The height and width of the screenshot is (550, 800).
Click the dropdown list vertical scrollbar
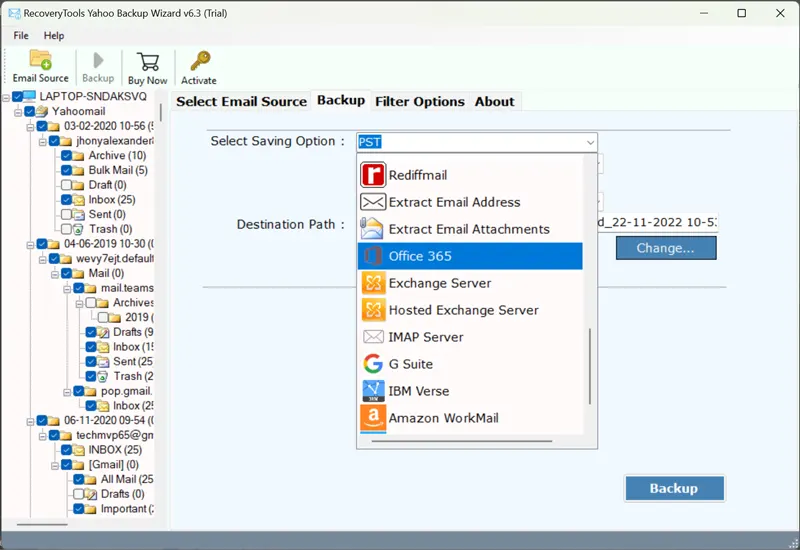[589, 370]
